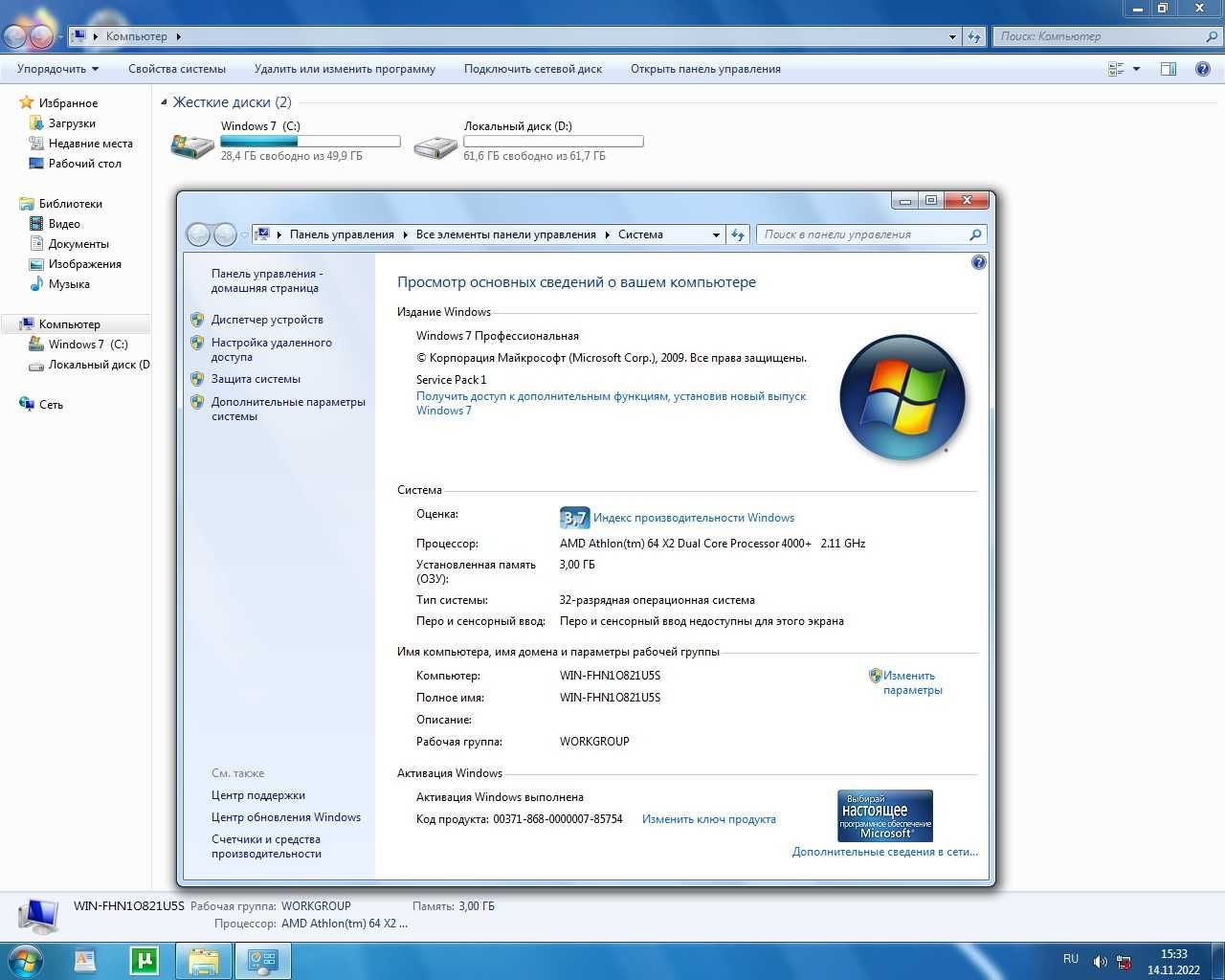
Task: Open Загрузки in the navigation pane
Action: pyautogui.click(x=72, y=122)
